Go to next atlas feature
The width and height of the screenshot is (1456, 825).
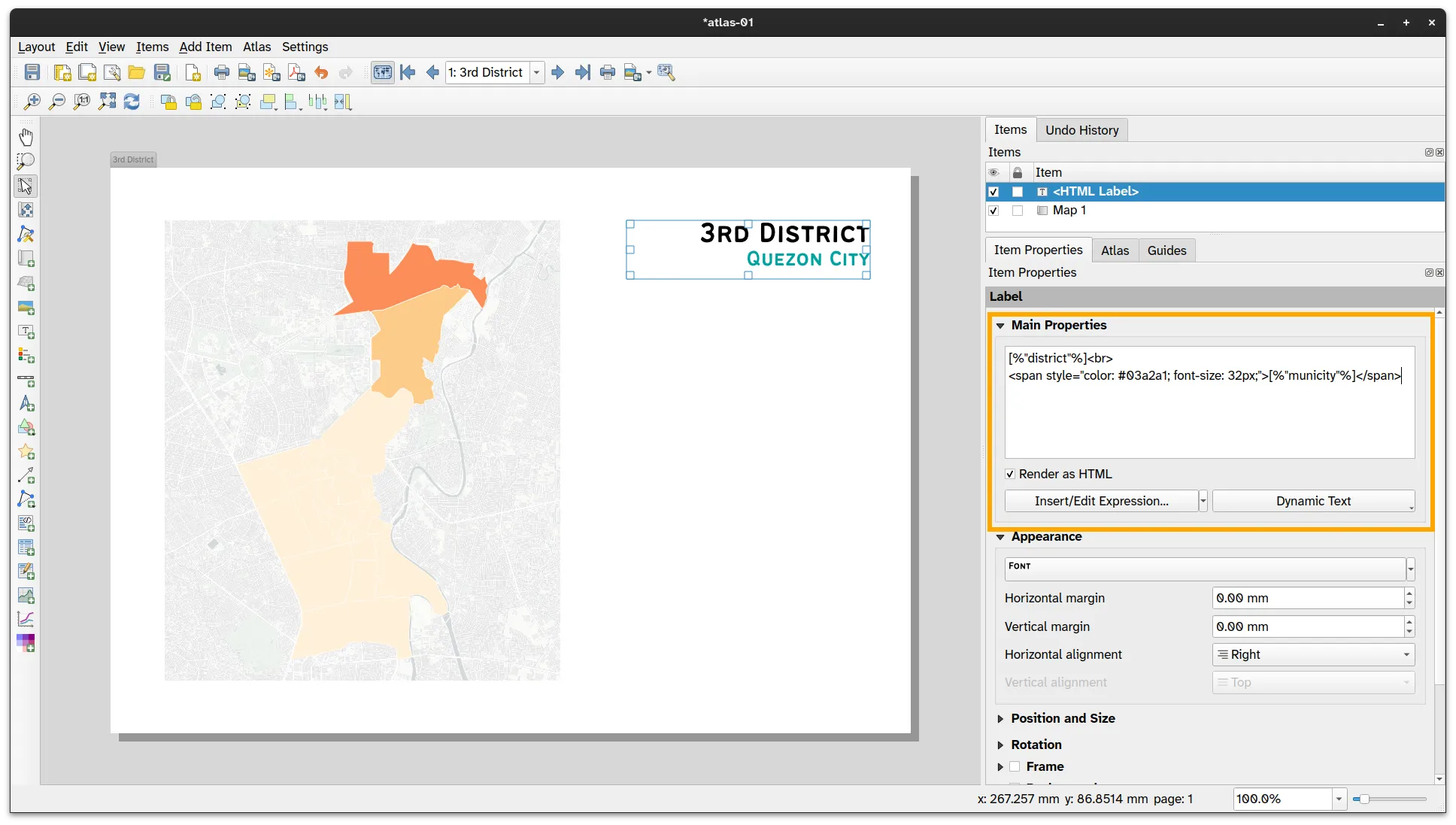557,72
